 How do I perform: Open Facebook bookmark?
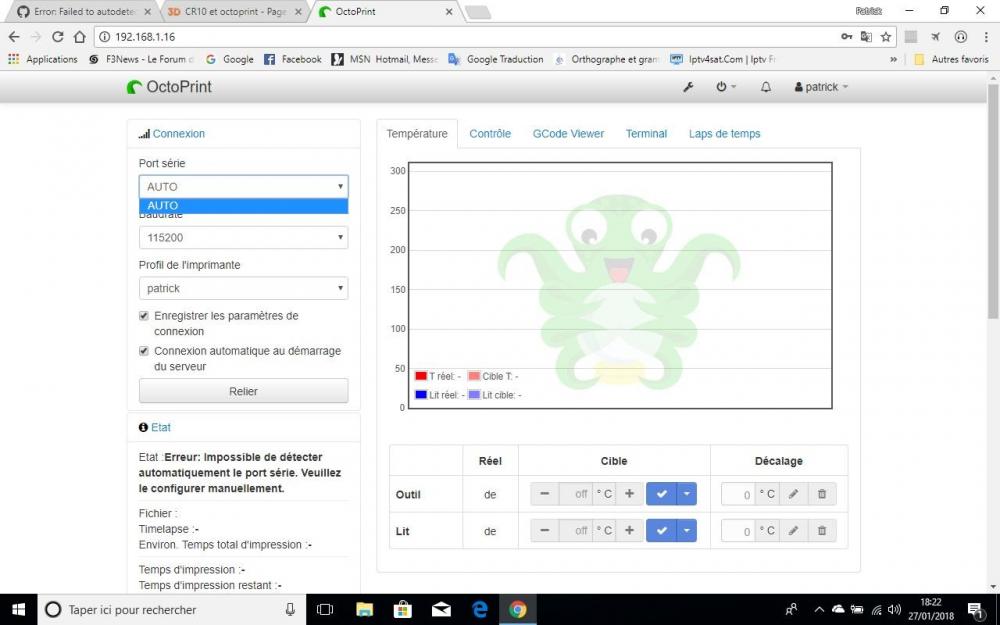coord(293,59)
